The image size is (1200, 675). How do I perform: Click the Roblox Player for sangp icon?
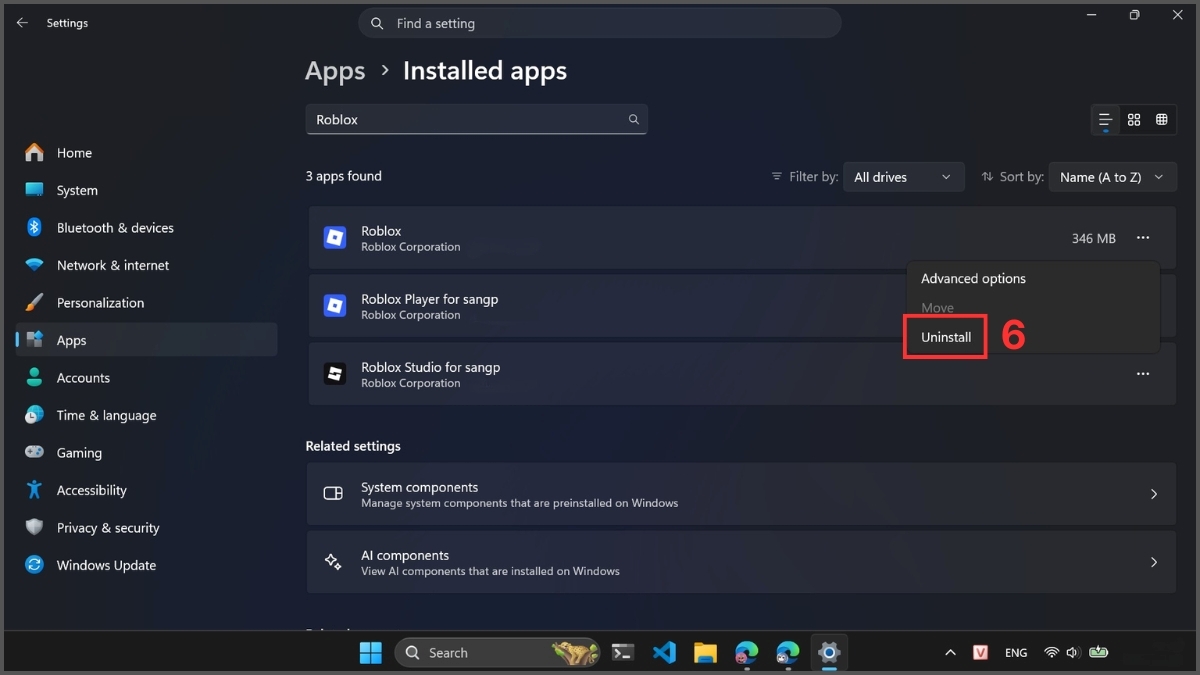(x=334, y=306)
